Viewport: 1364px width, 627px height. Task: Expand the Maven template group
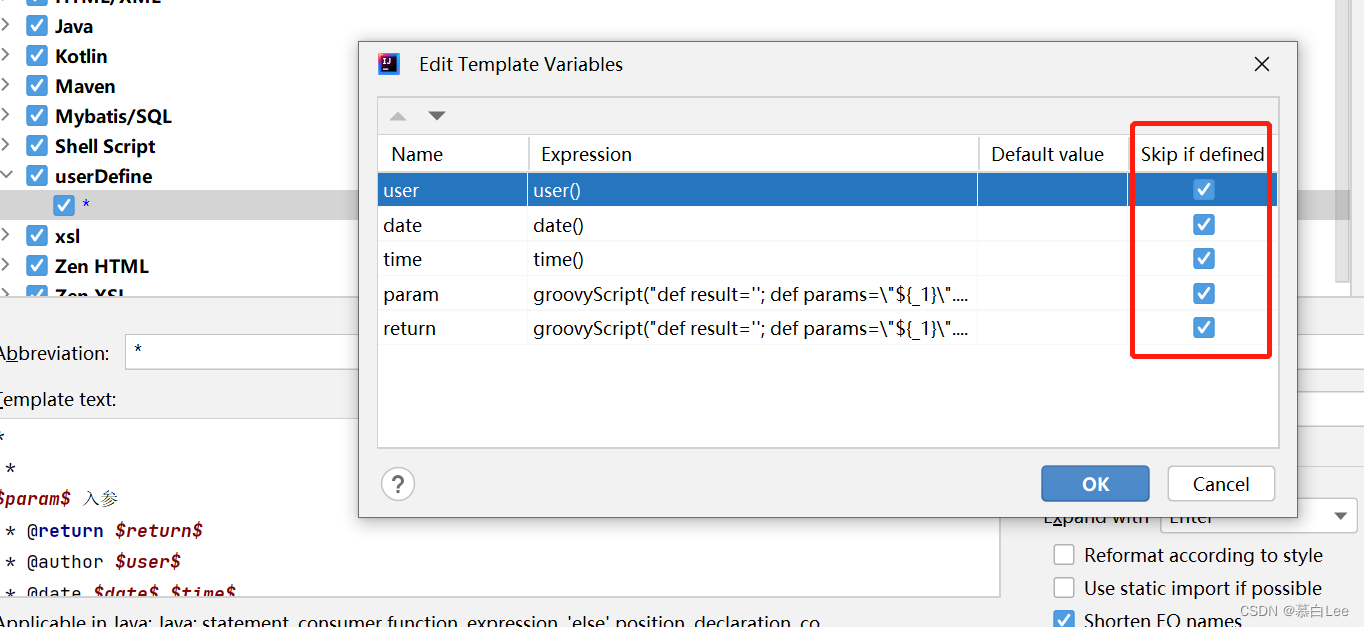click(x=7, y=86)
